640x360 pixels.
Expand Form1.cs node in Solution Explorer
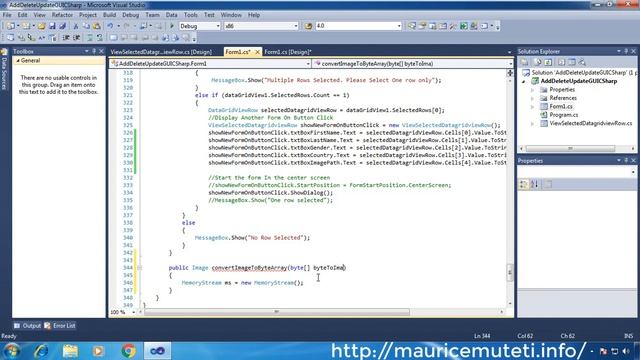[x=533, y=107]
